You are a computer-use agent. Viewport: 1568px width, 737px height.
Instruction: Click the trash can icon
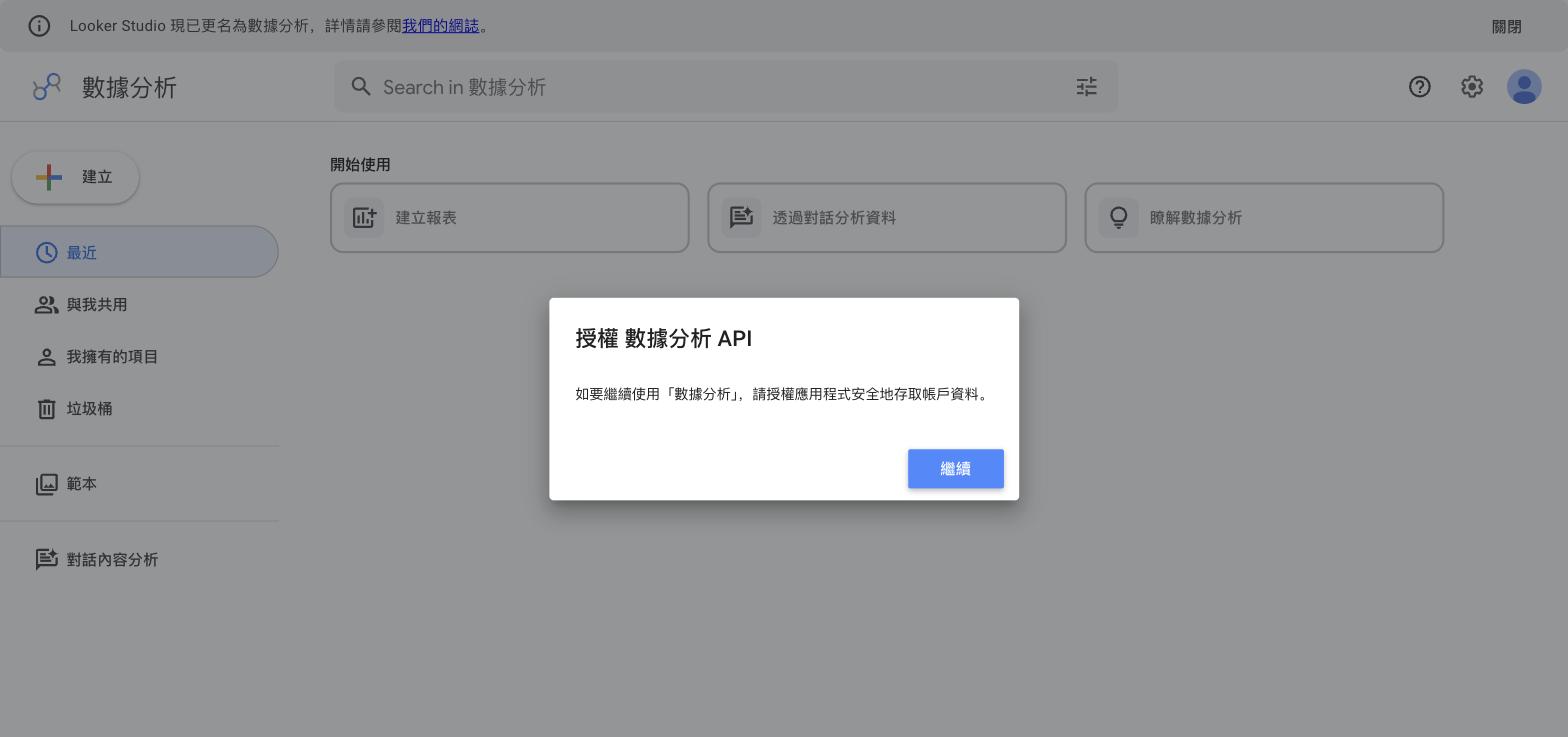pyautogui.click(x=46, y=409)
